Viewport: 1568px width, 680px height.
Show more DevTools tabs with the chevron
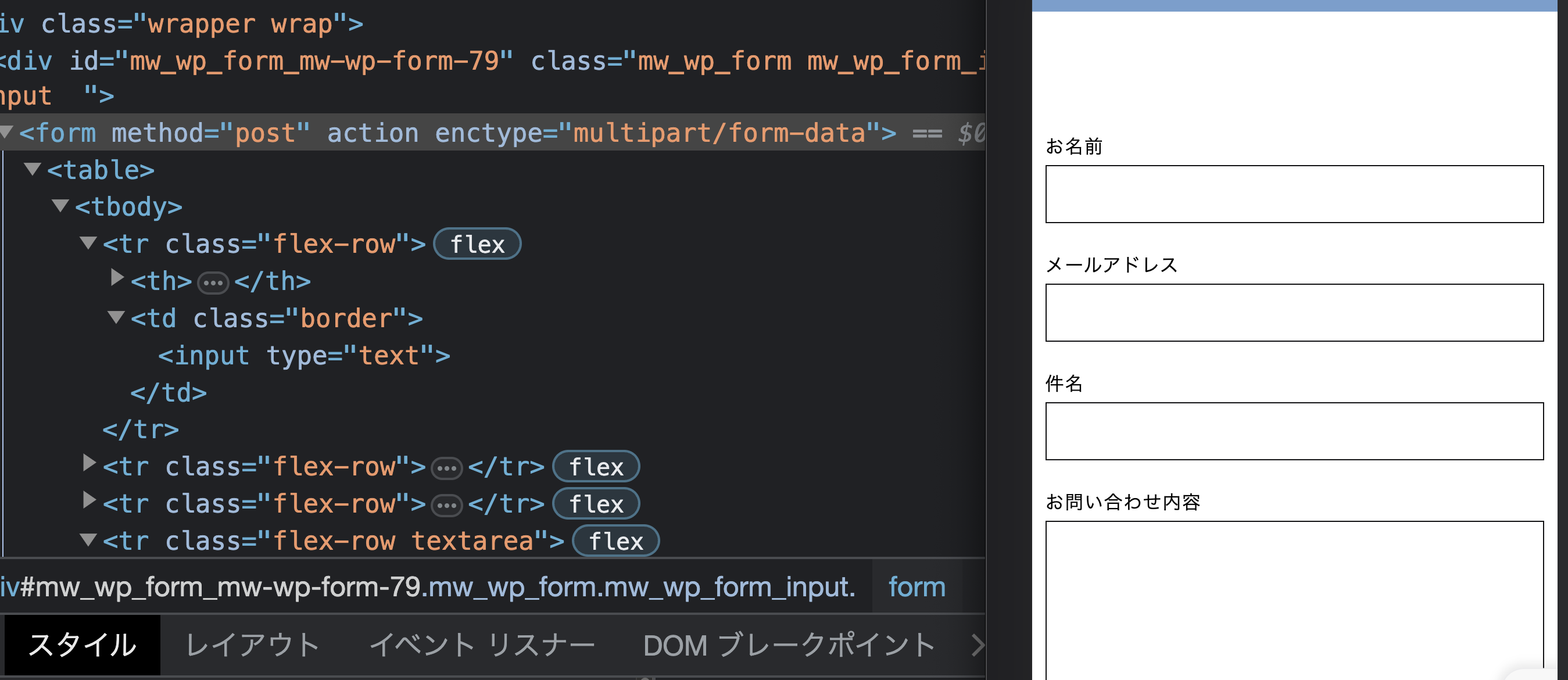[978, 645]
